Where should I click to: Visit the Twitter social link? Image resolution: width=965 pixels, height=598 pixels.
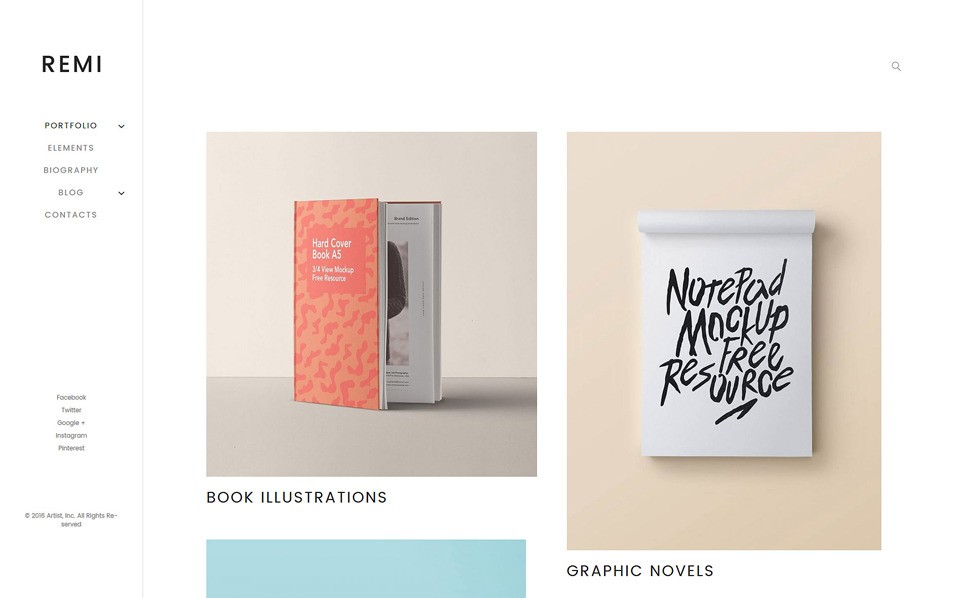pyautogui.click(x=71, y=410)
